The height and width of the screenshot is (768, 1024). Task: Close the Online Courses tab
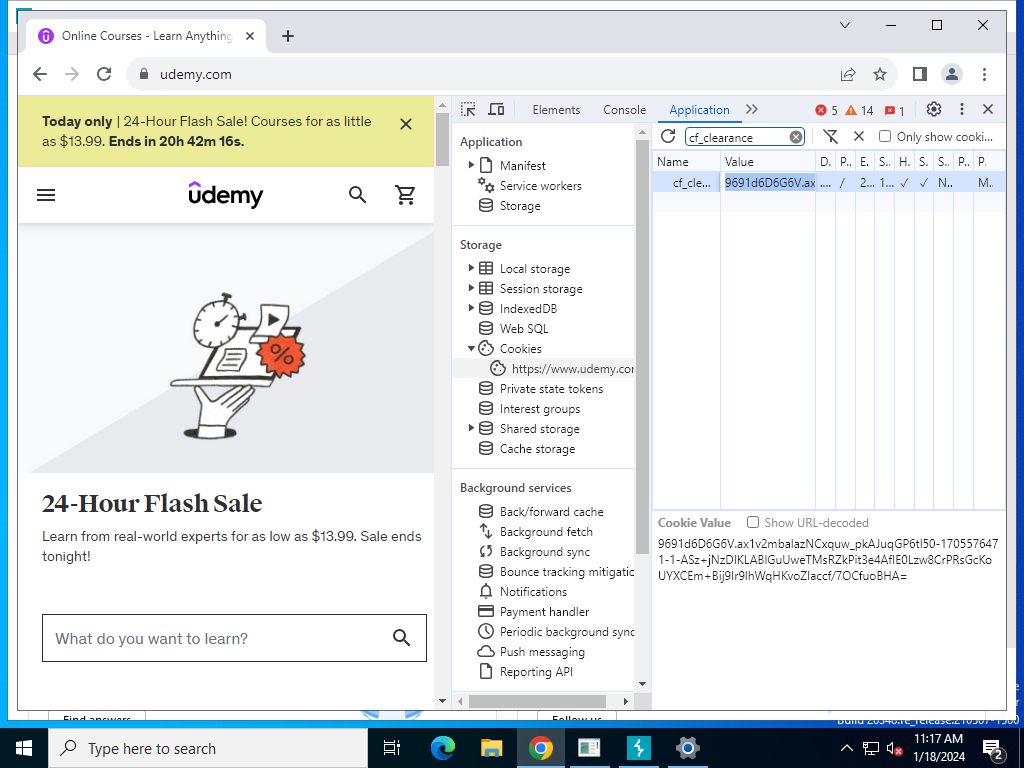point(249,36)
